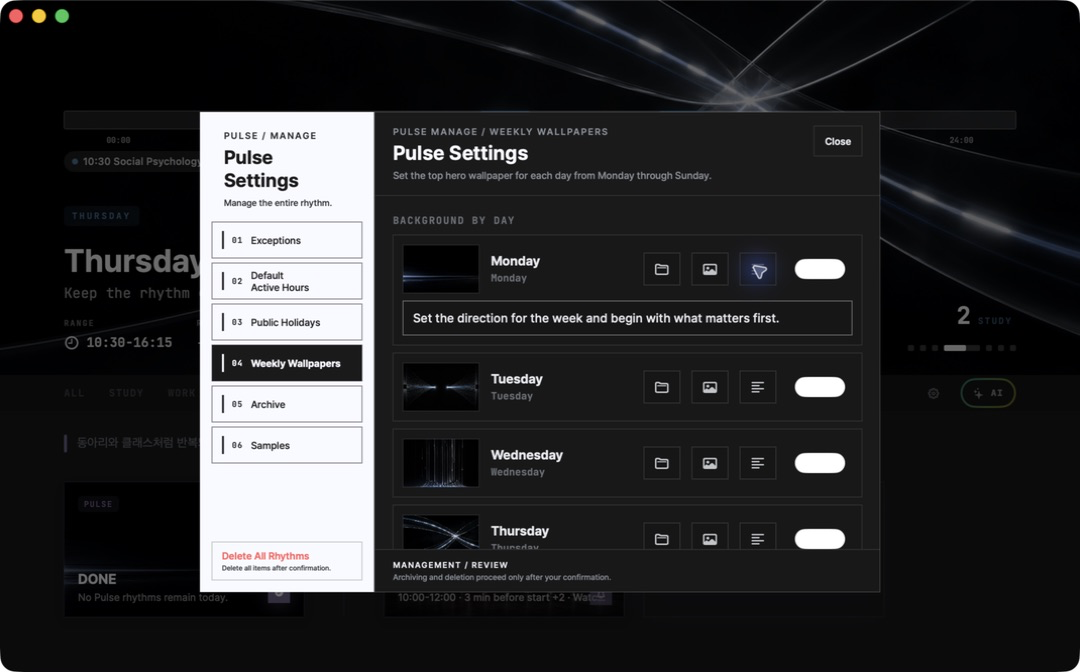Click the THURSDAY badge in background window
1080x672 pixels.
(x=101, y=216)
